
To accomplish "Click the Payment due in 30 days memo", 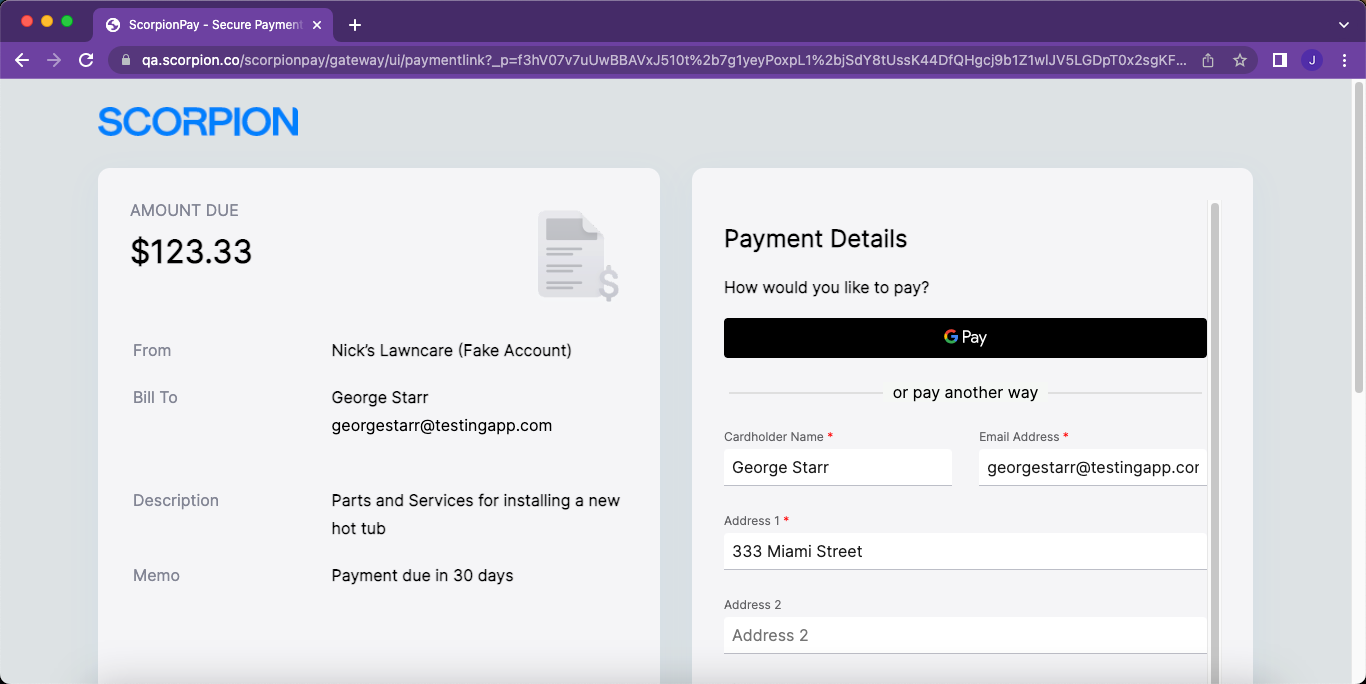I will pyautogui.click(x=422, y=575).
